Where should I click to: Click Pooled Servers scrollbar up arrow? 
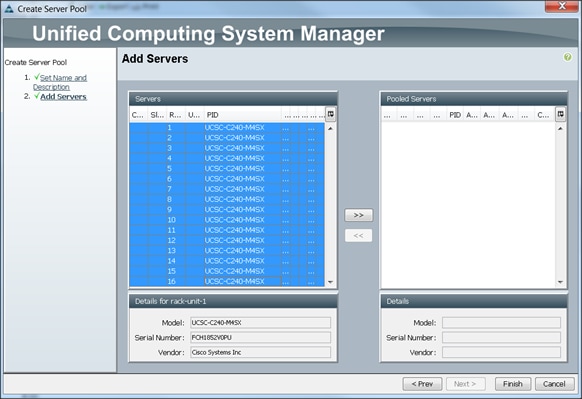560,128
